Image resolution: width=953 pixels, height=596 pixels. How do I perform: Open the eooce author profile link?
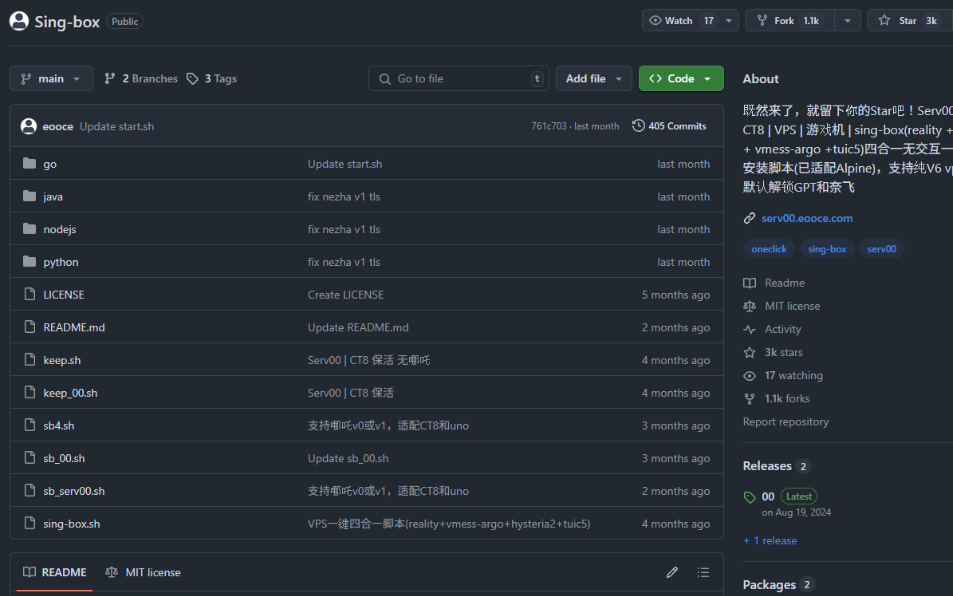[58, 126]
